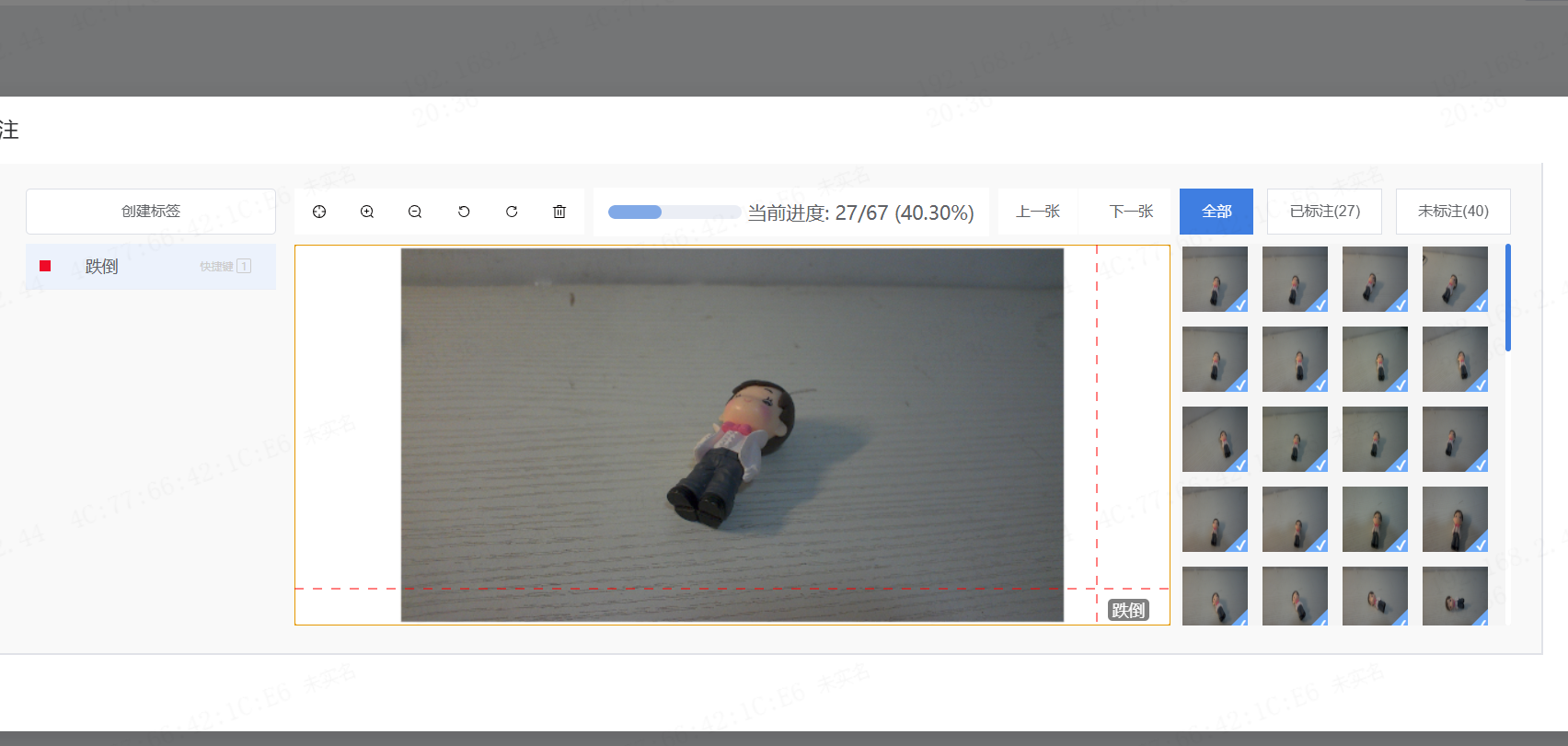The width and height of the screenshot is (1568, 746).
Task: Rotate image clockwise with redo-arrow icon
Action: coord(512,212)
